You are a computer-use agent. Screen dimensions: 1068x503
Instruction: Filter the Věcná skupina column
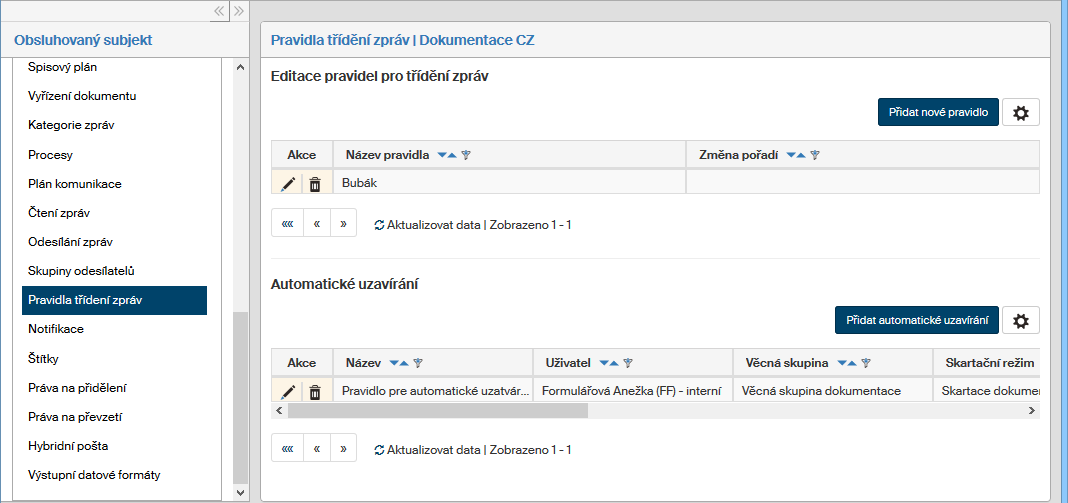(866, 363)
